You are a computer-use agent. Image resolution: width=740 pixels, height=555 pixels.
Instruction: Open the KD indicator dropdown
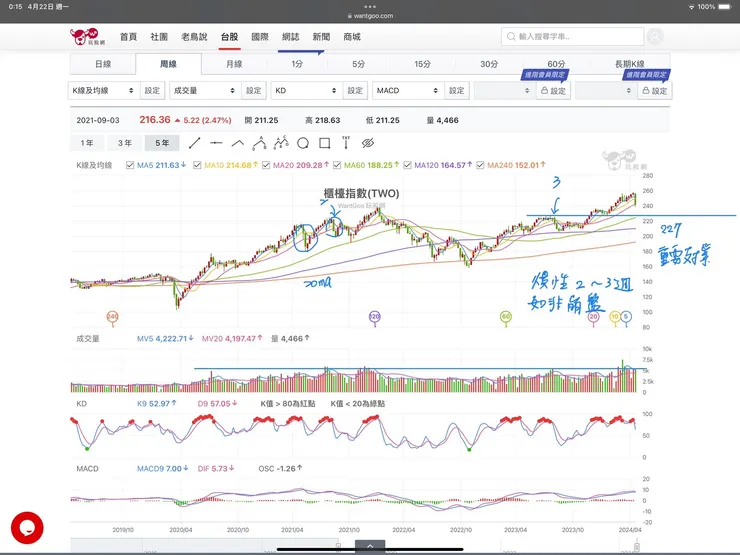point(307,91)
